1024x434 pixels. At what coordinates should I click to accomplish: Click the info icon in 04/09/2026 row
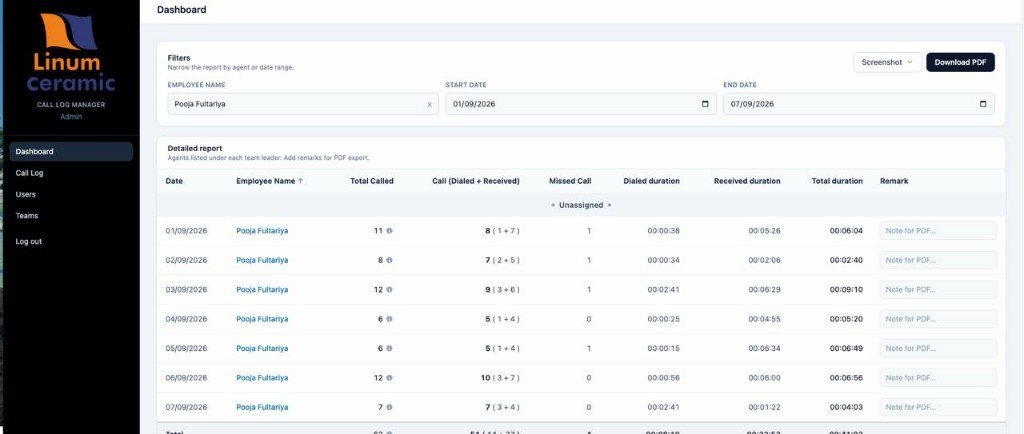pos(389,319)
